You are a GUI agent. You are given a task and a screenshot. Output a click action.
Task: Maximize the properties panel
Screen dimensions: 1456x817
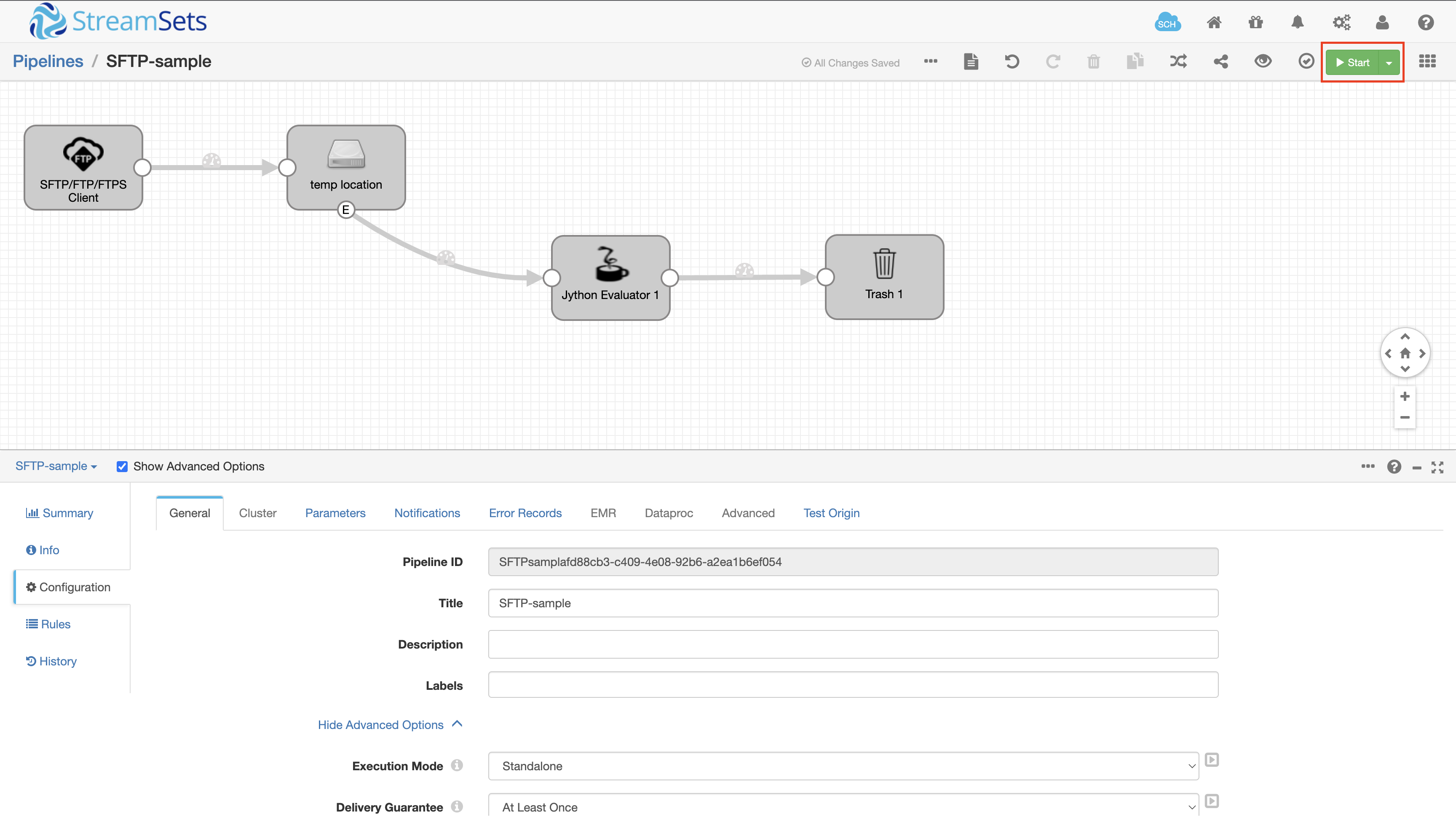point(1437,467)
